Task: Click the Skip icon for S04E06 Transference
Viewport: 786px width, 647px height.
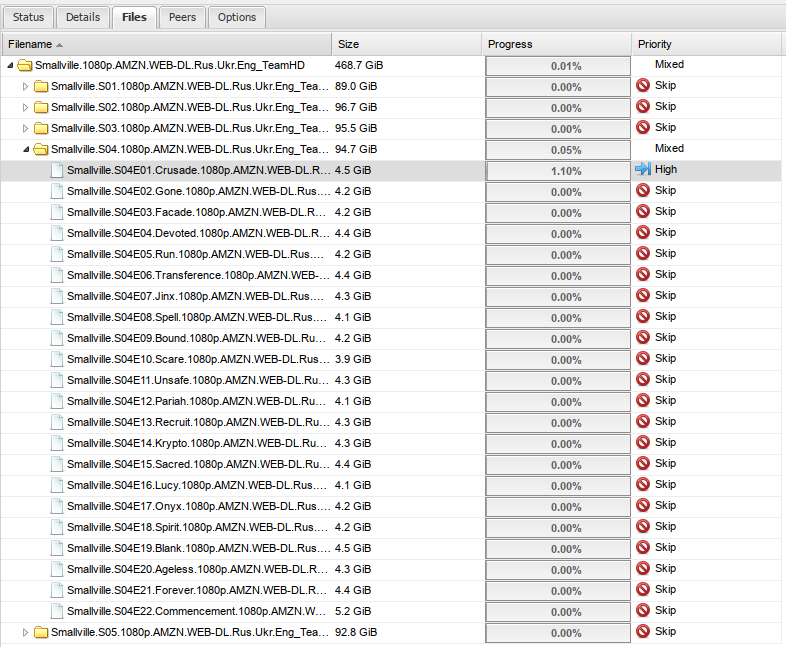Action: [643, 275]
